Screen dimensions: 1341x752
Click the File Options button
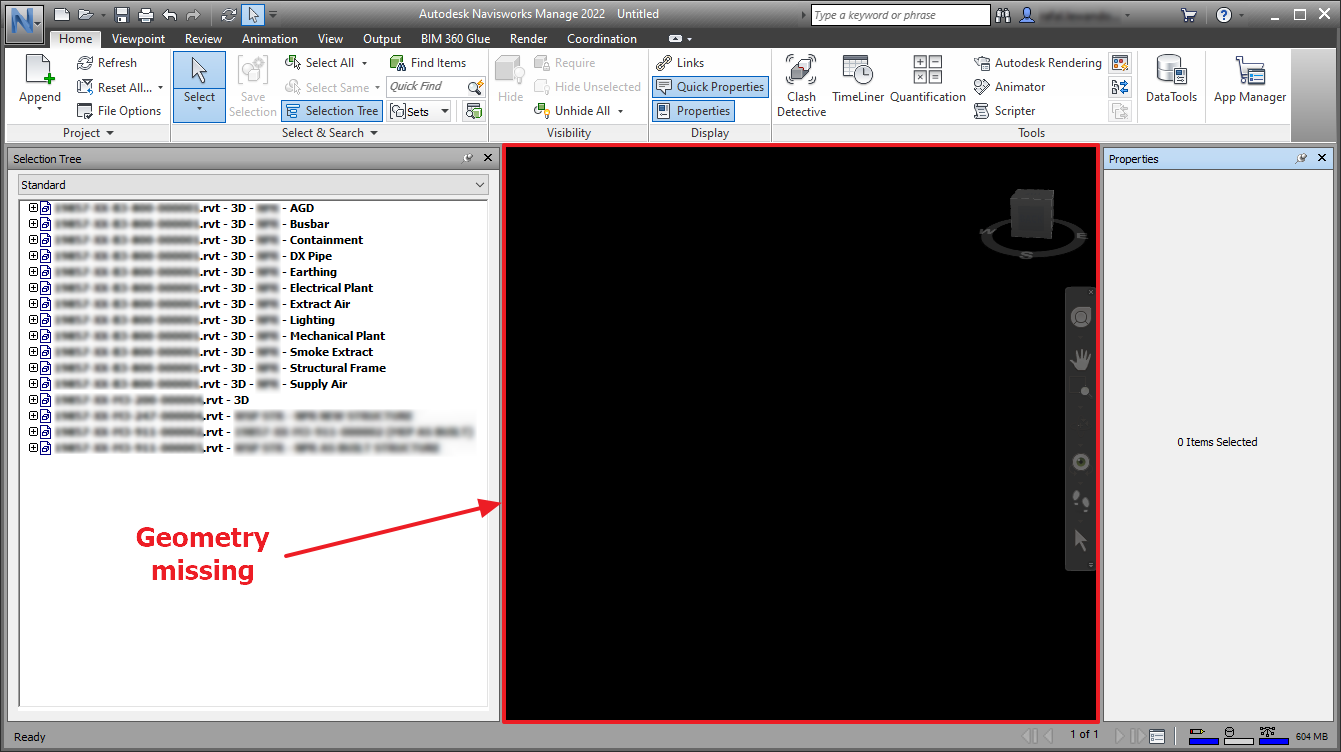[x=120, y=111]
